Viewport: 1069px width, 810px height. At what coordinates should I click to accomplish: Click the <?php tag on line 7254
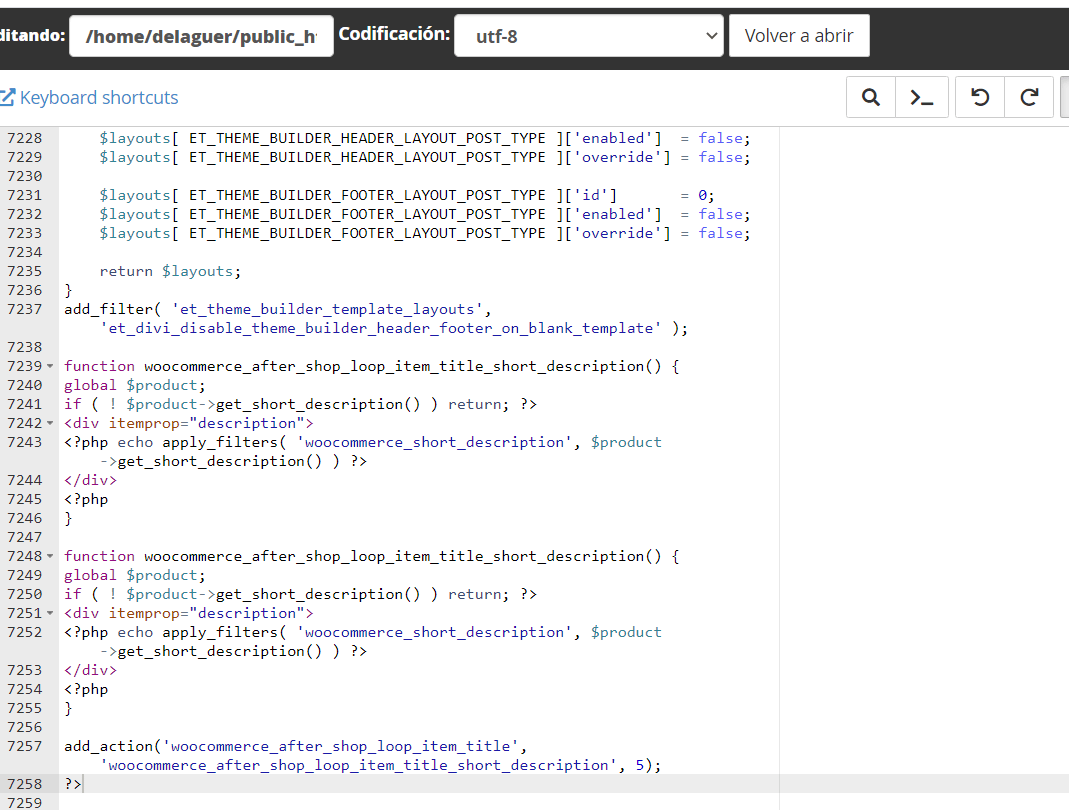tap(86, 689)
